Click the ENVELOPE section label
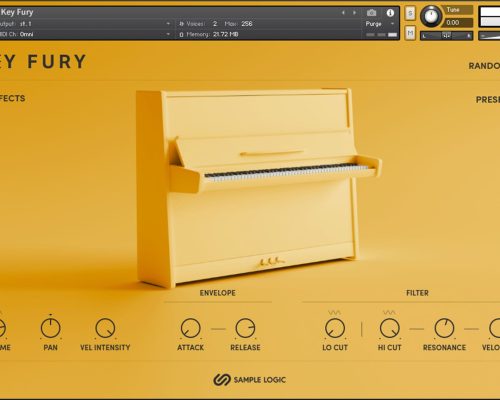Image resolution: width=500 pixels, height=400 pixels. [x=218, y=293]
